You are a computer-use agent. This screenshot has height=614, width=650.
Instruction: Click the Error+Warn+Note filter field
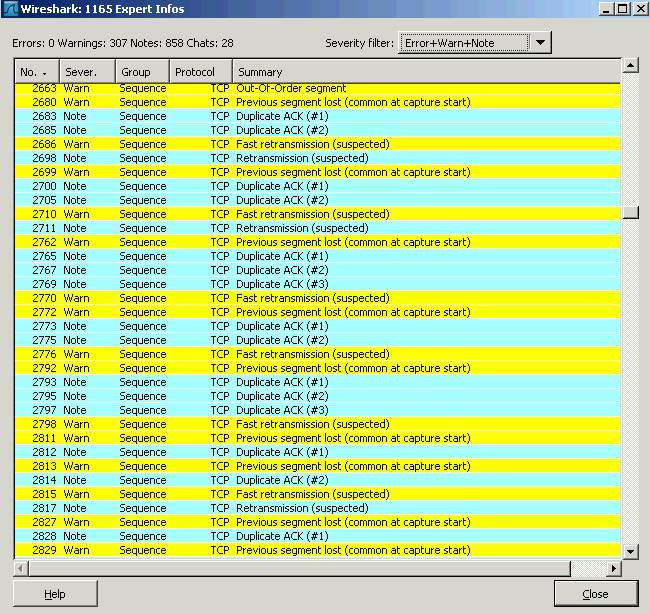click(464, 43)
